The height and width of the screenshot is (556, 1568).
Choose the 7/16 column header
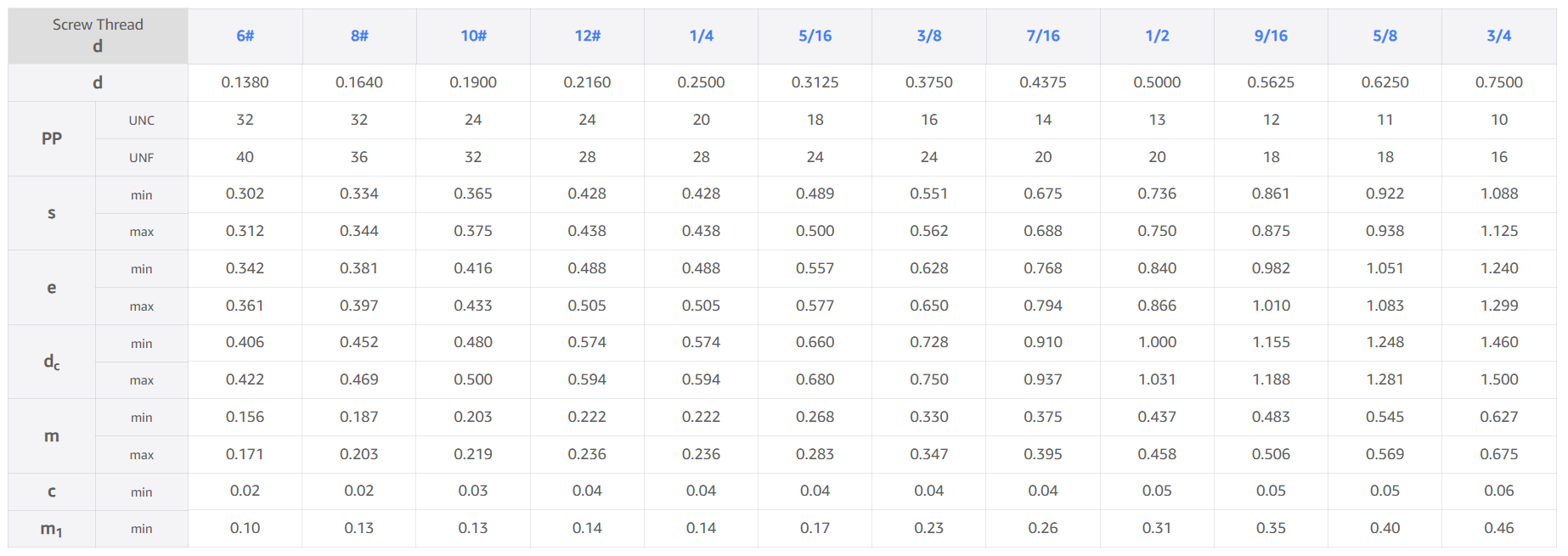[x=1043, y=36]
